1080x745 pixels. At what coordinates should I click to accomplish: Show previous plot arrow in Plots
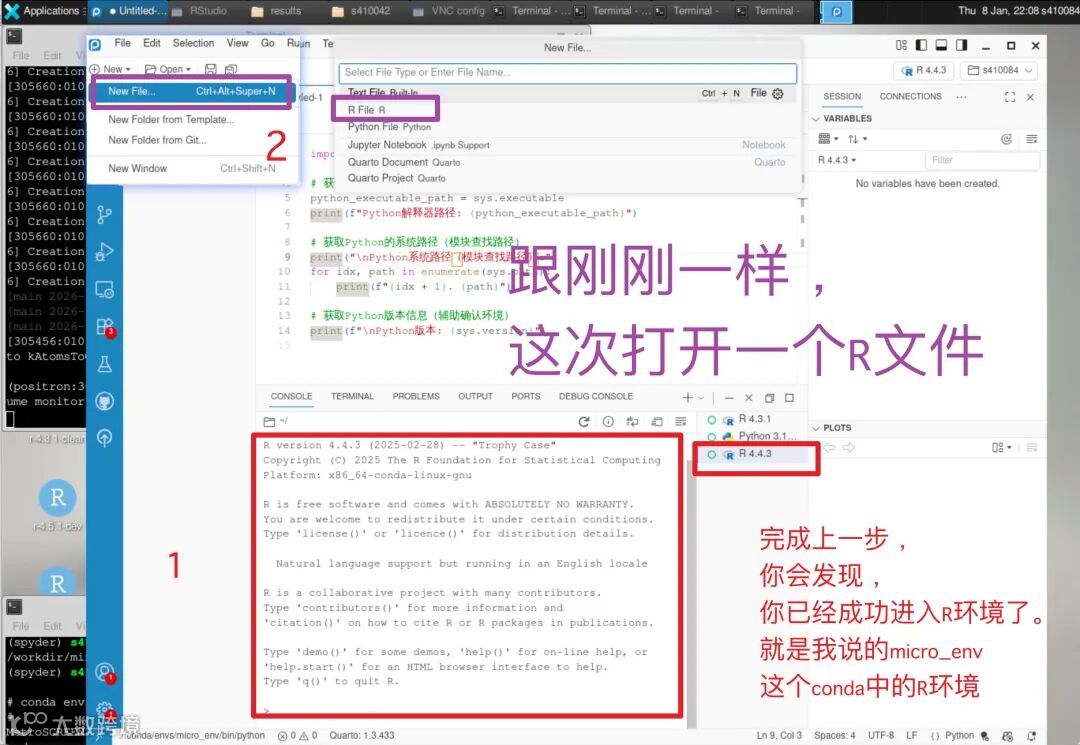[829, 448]
